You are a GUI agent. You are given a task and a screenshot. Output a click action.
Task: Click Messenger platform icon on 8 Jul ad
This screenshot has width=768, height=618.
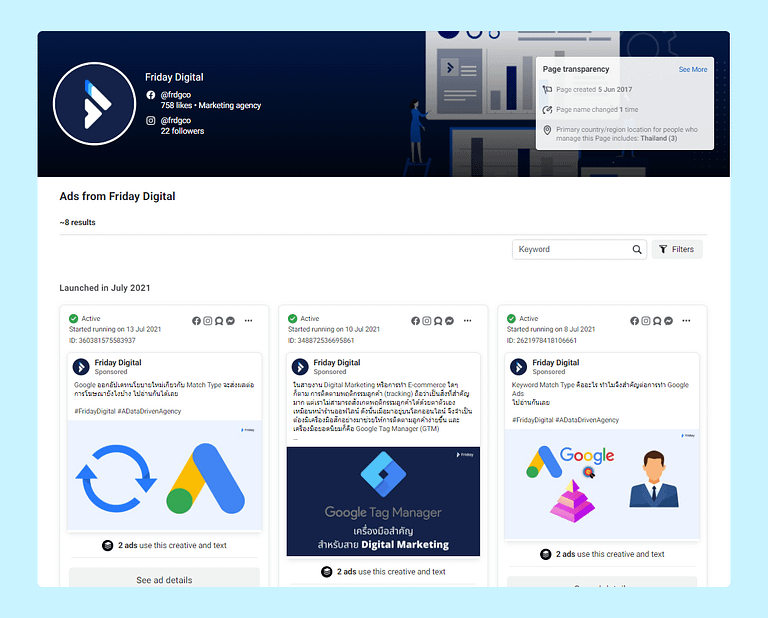668,321
